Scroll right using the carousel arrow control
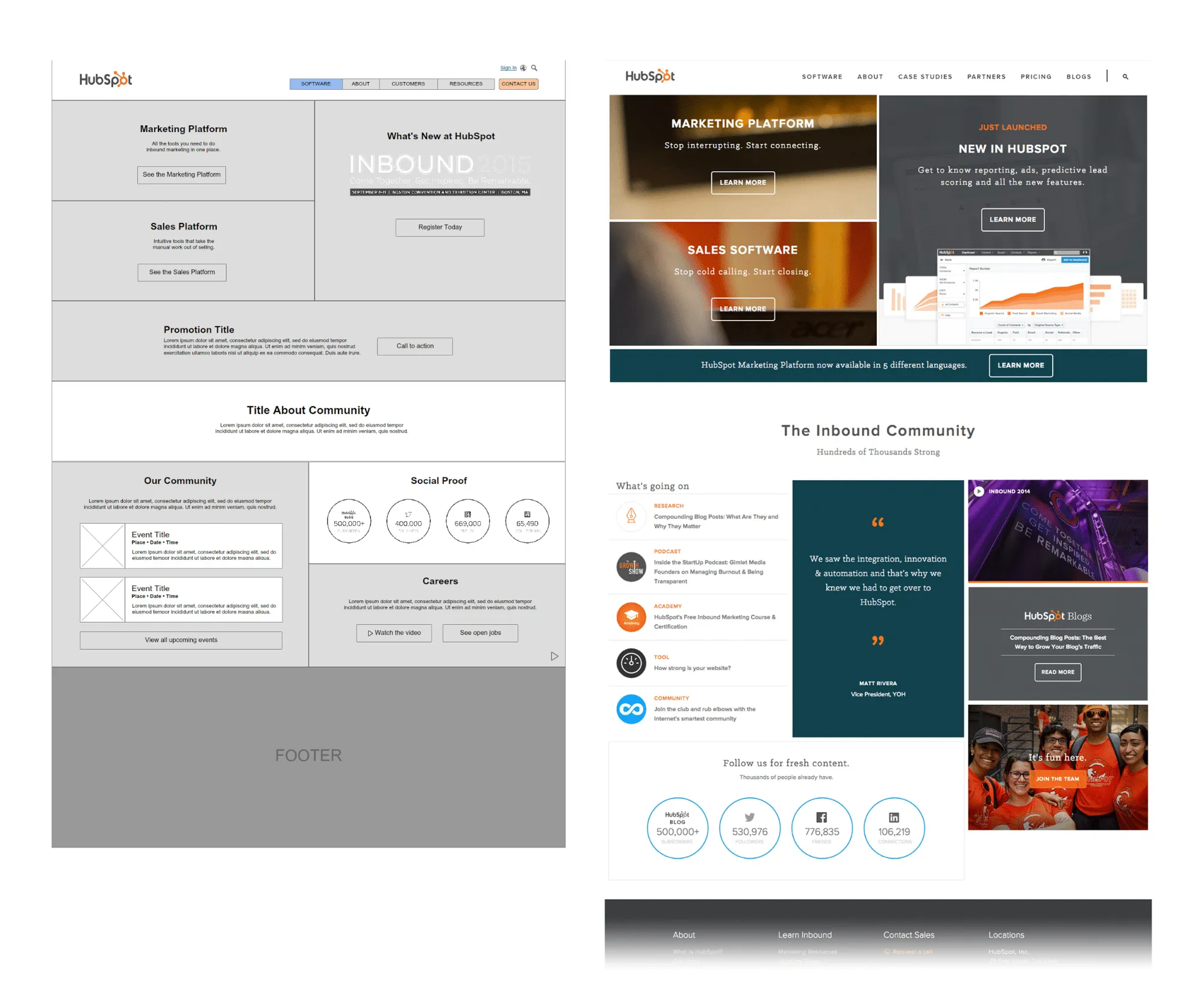This screenshot has height=984, width=1204. (555, 656)
